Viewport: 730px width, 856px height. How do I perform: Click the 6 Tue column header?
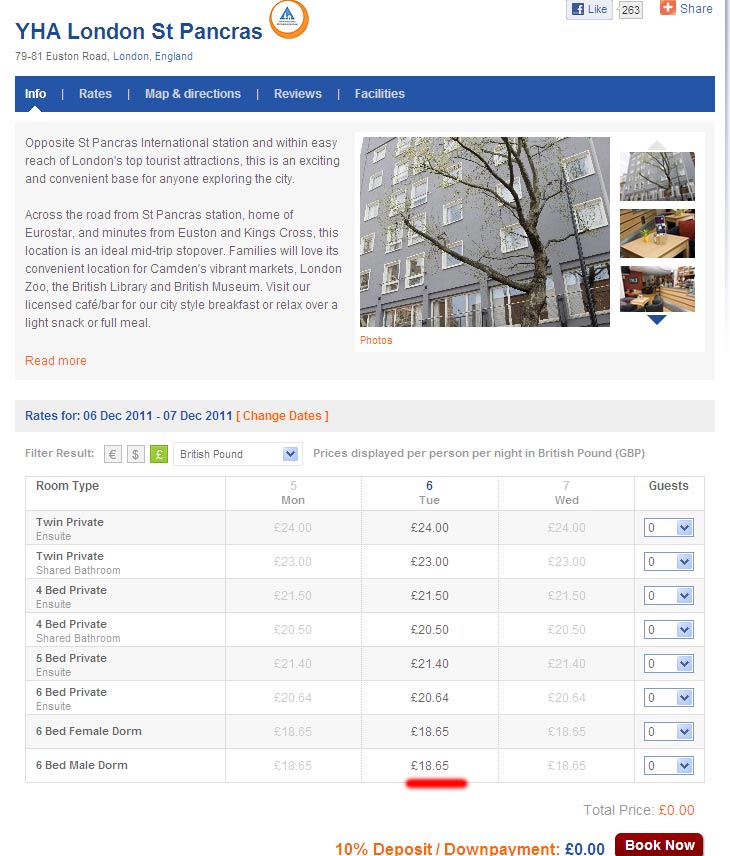point(430,493)
